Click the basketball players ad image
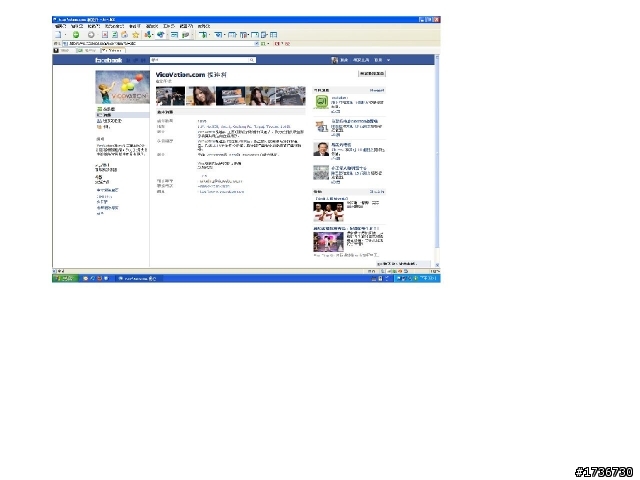 click(328, 212)
